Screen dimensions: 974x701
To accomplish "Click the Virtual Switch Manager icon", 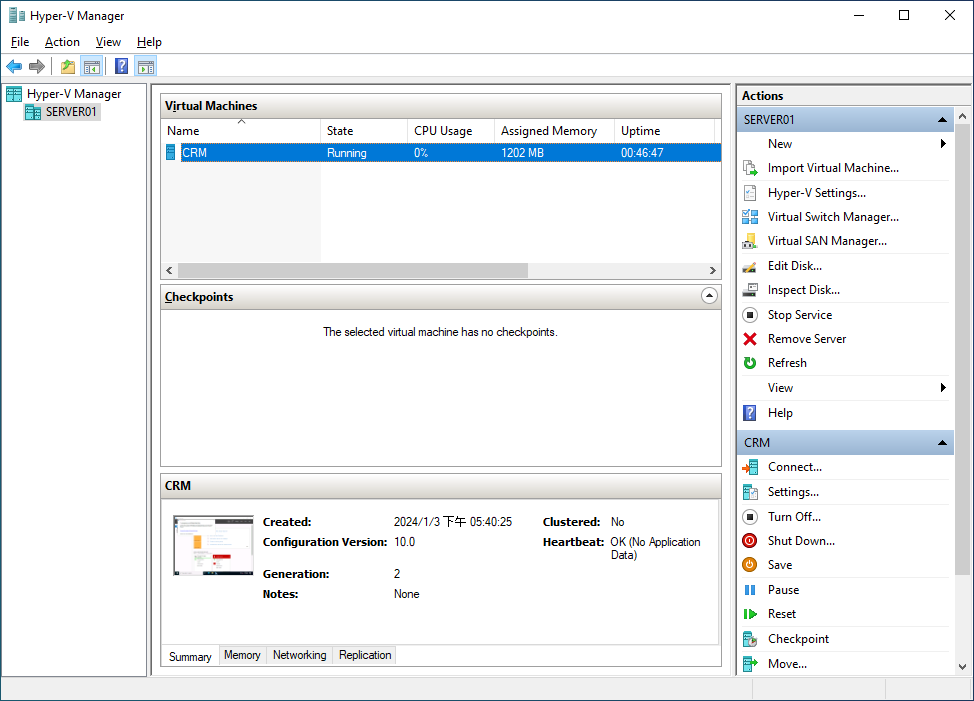I will pyautogui.click(x=750, y=217).
